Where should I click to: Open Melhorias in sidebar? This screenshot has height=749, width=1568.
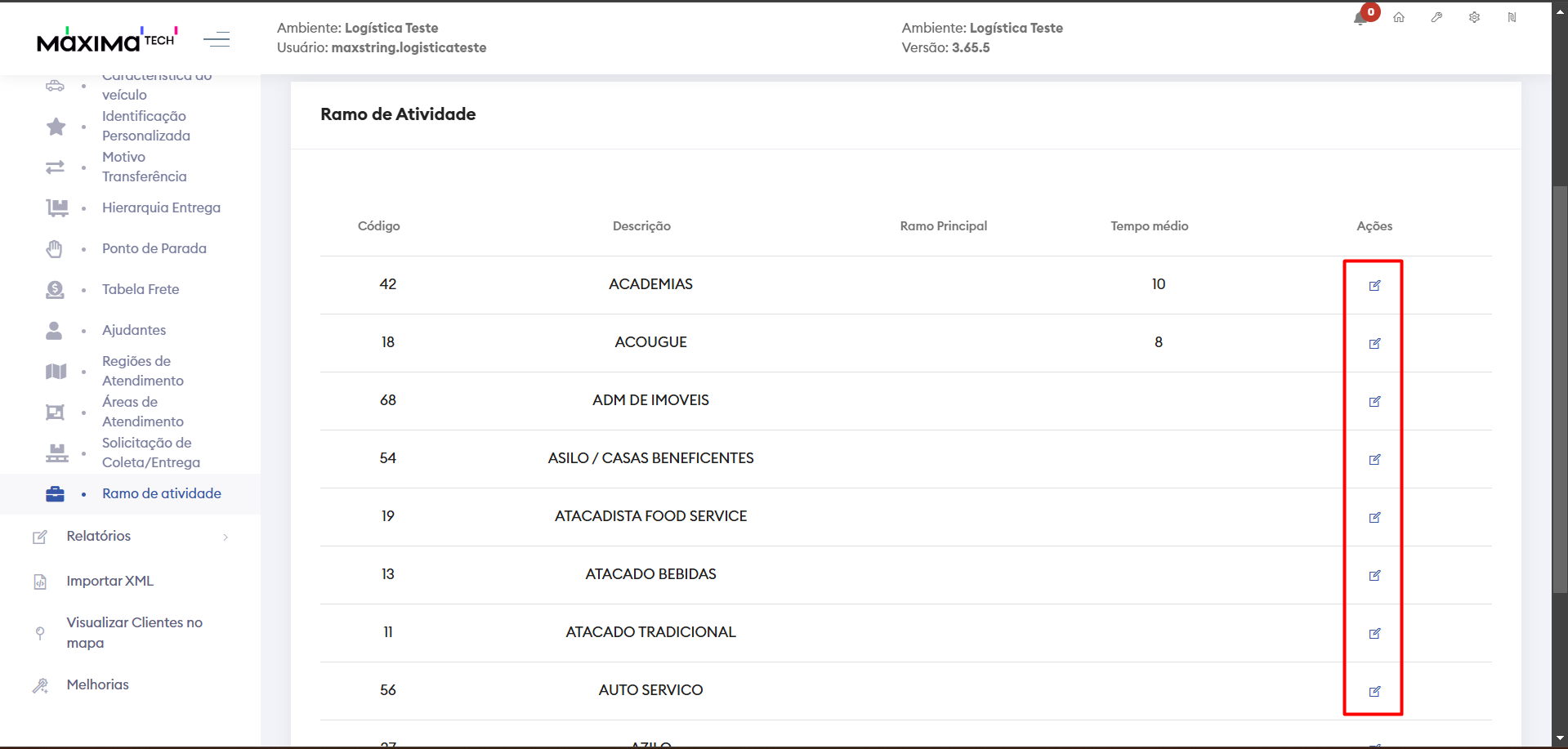[98, 684]
